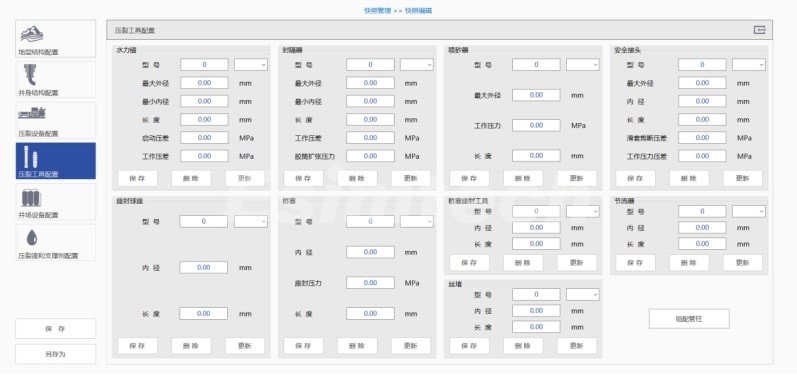Viewport: 797px width, 375px height.
Task: Click 喷砂器 最大外径 field
Action: pos(536,95)
